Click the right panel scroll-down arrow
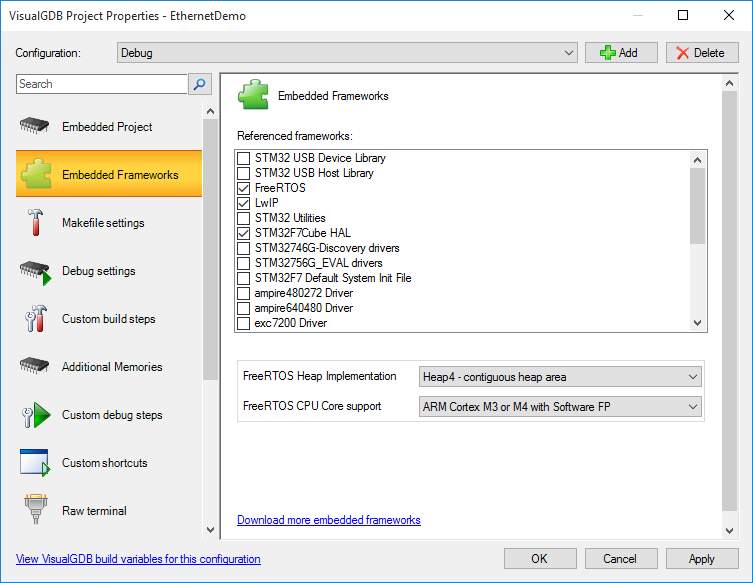Viewport: 753px width, 583px height. click(729, 531)
